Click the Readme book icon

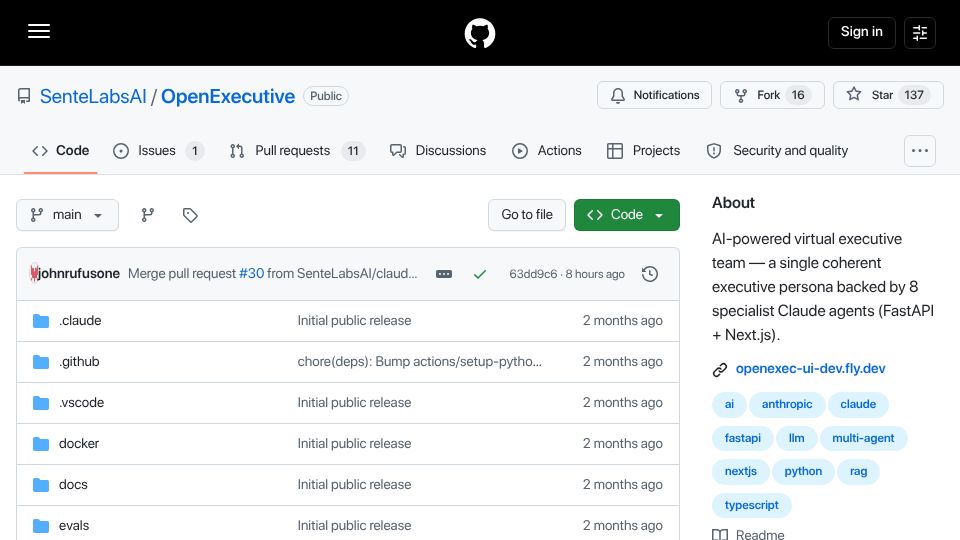coord(720,534)
